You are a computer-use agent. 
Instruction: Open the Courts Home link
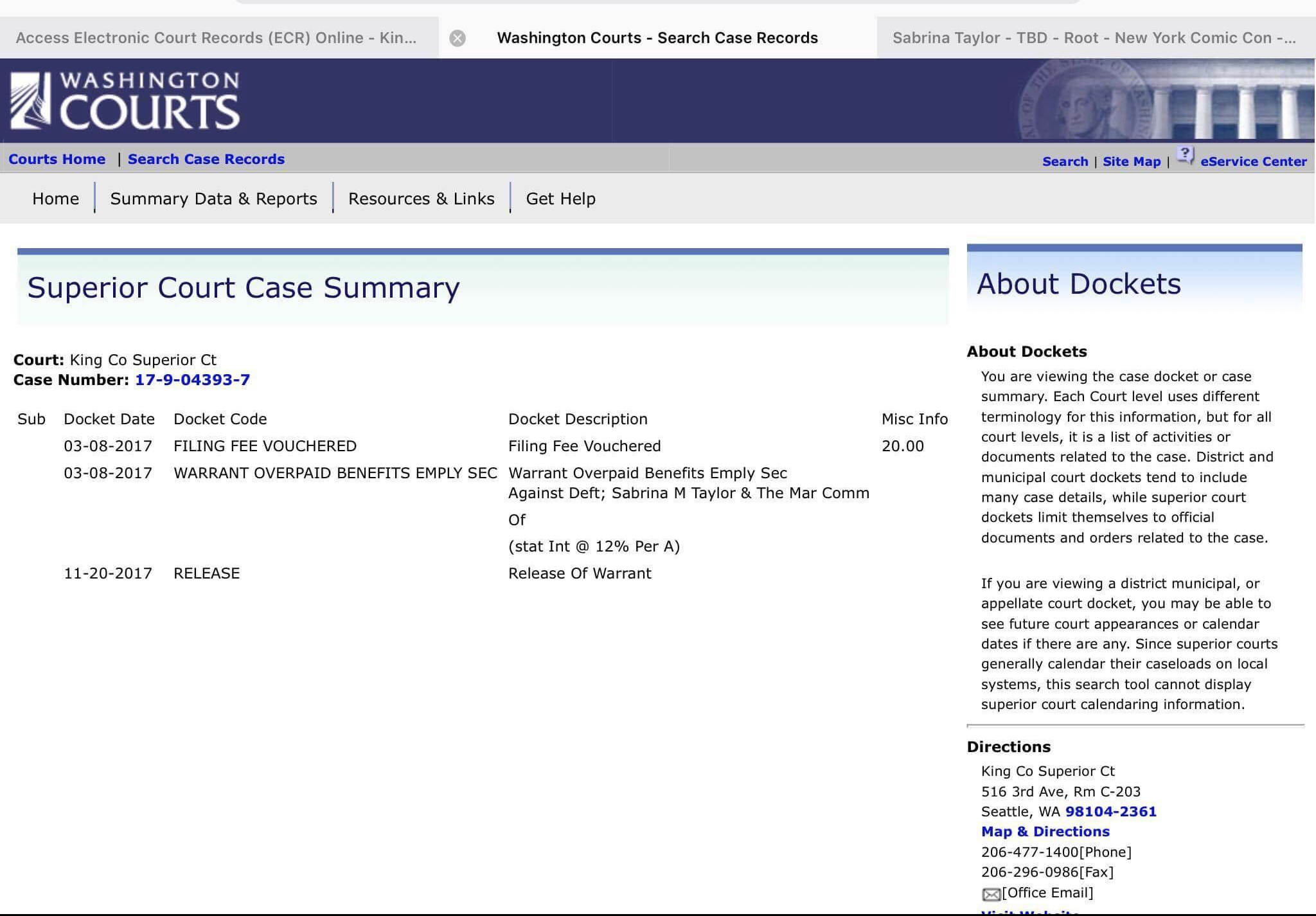[57, 159]
